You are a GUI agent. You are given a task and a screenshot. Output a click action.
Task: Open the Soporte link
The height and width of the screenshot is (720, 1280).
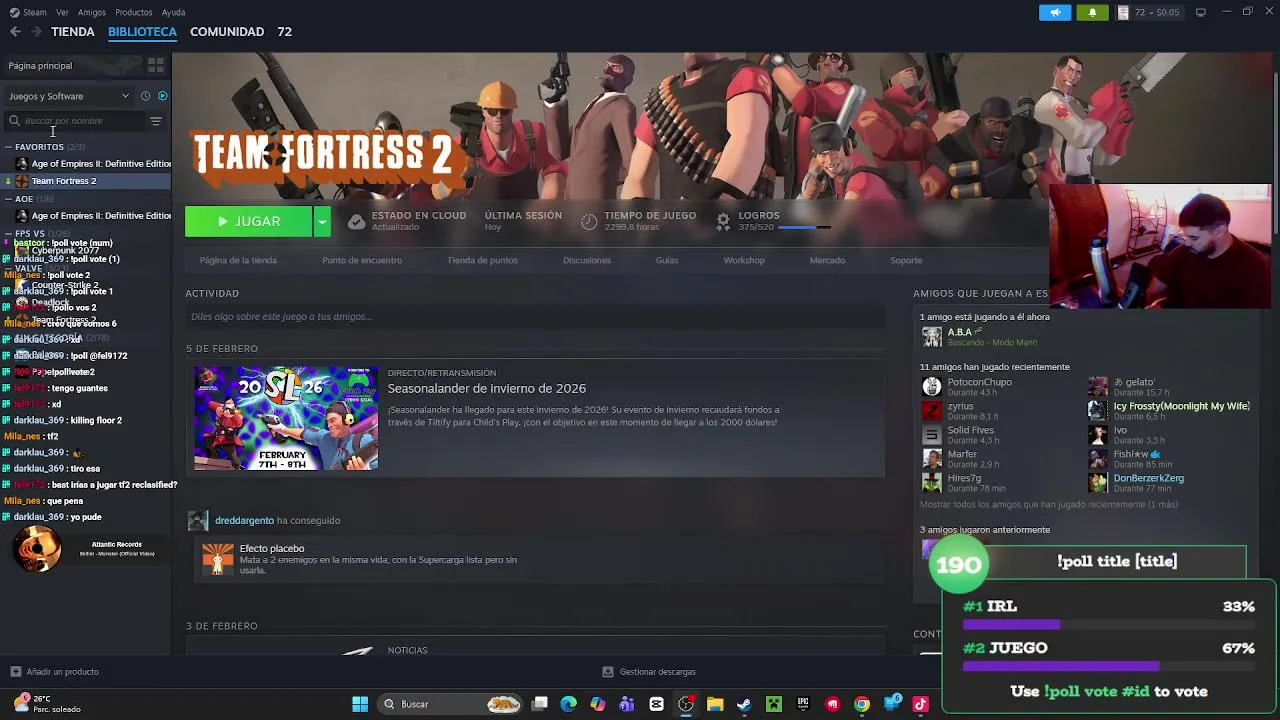(906, 260)
